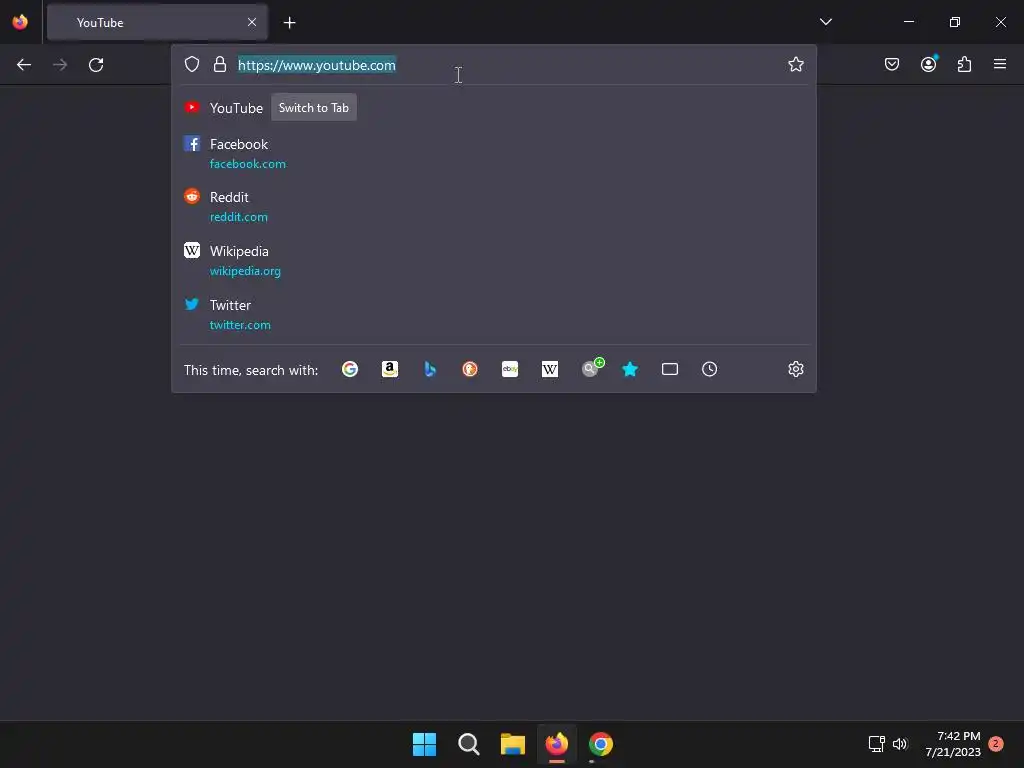Viewport: 1024px width, 768px height.
Task: Open search settings gear
Action: (x=795, y=369)
